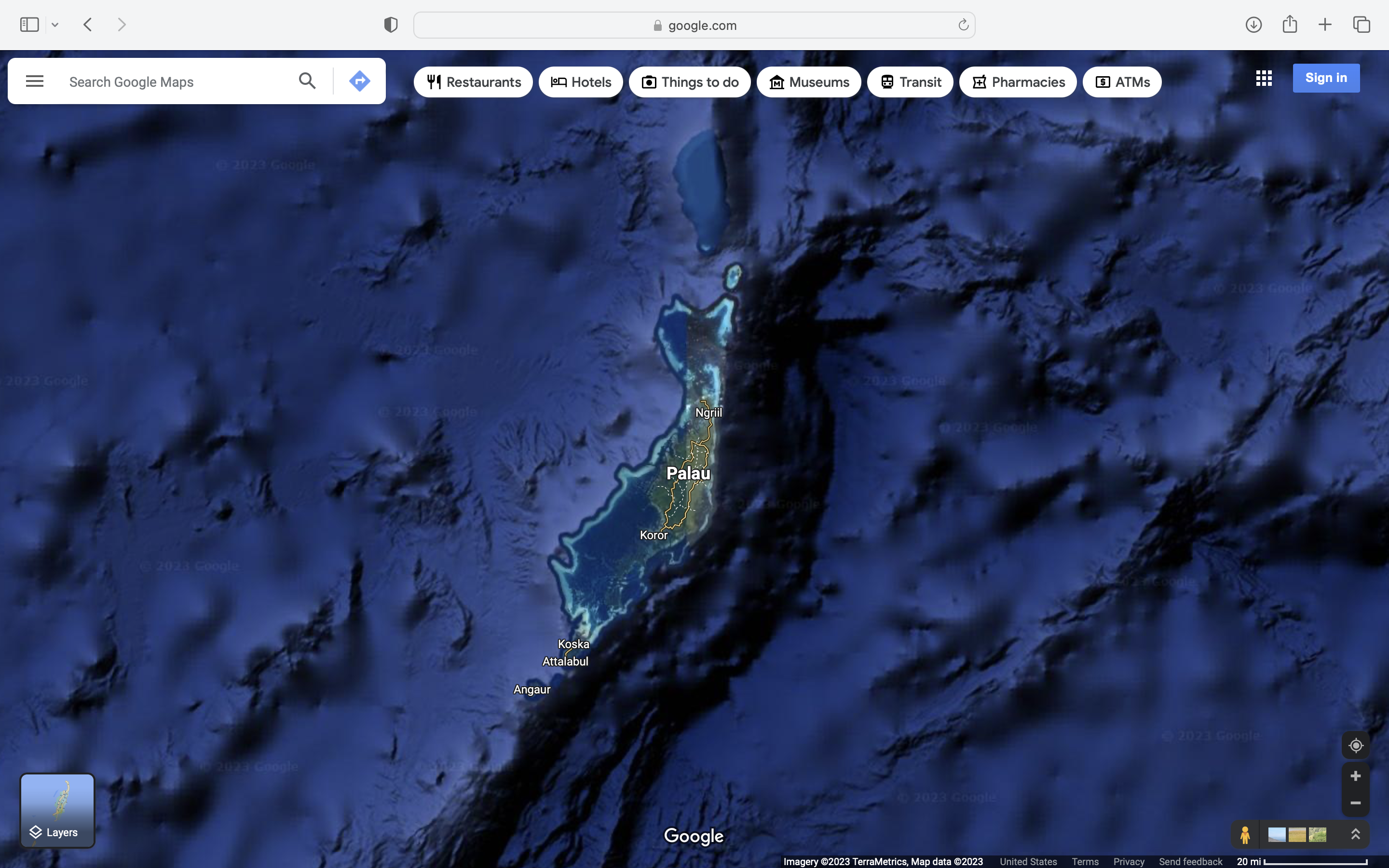Open the Google Maps hamburger menu
The image size is (1389, 868).
(x=34, y=81)
